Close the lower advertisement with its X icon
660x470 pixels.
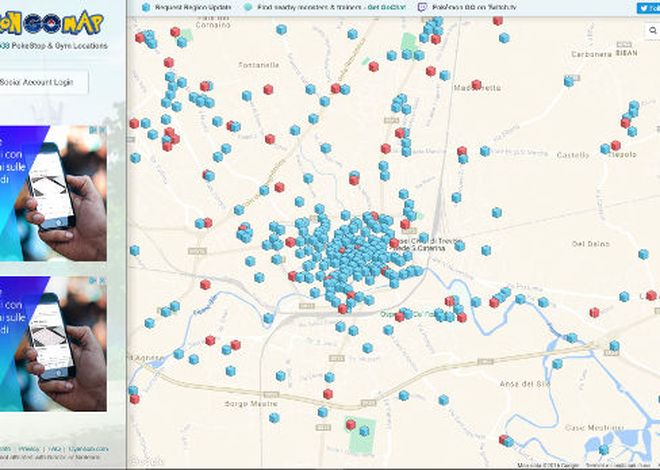(x=102, y=280)
